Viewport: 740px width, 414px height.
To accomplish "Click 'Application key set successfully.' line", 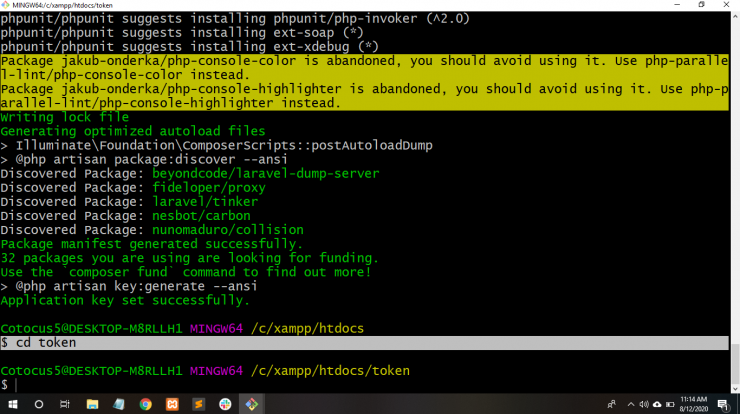I will point(125,300).
